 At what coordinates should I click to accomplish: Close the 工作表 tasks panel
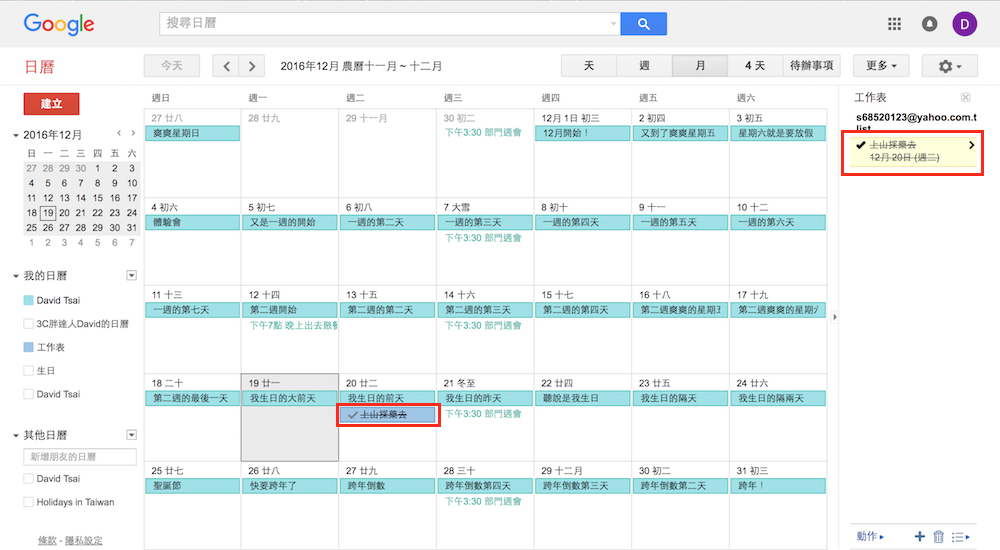pos(965,97)
